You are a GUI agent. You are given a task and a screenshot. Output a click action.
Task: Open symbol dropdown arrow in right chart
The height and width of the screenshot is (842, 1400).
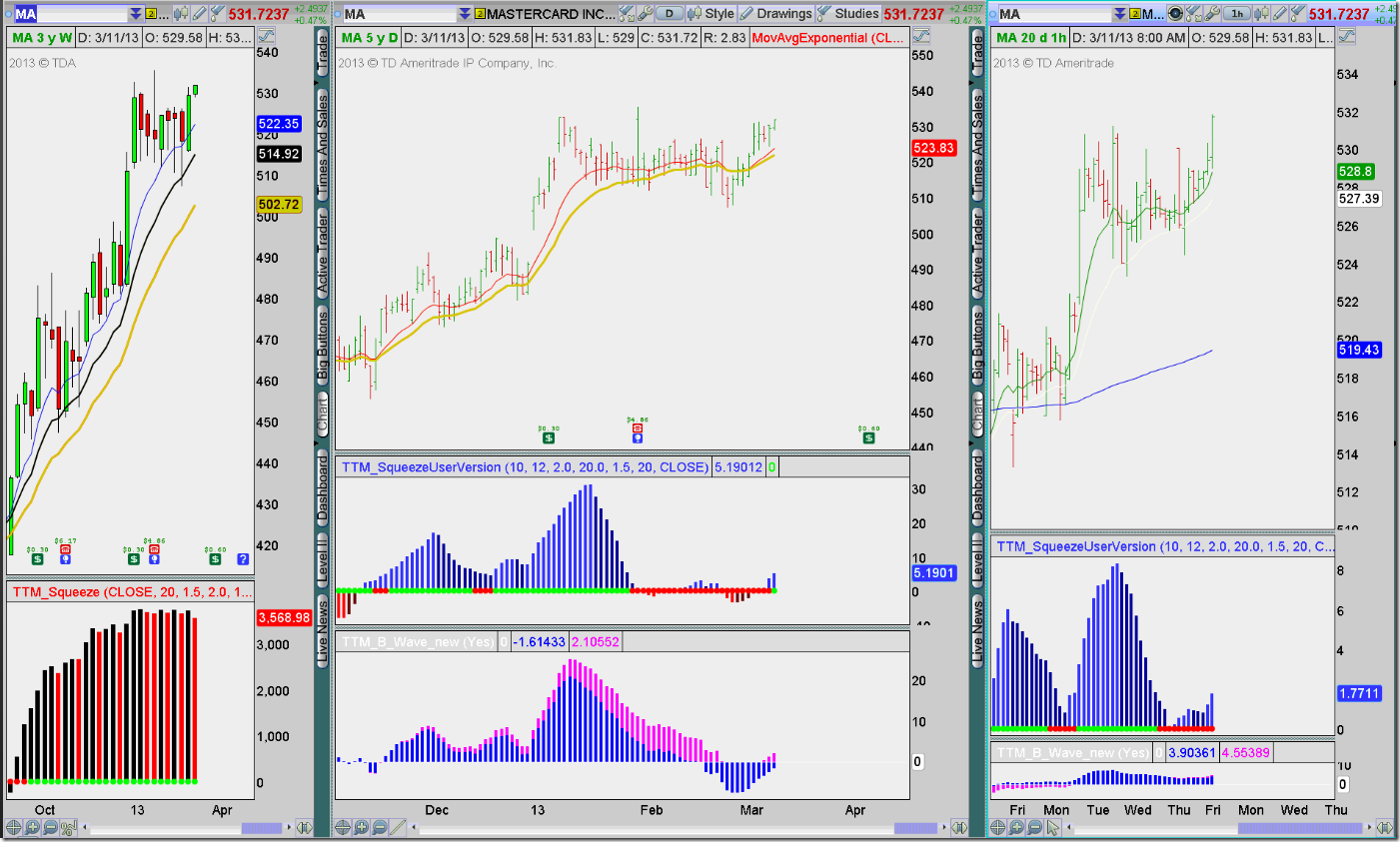(1119, 14)
